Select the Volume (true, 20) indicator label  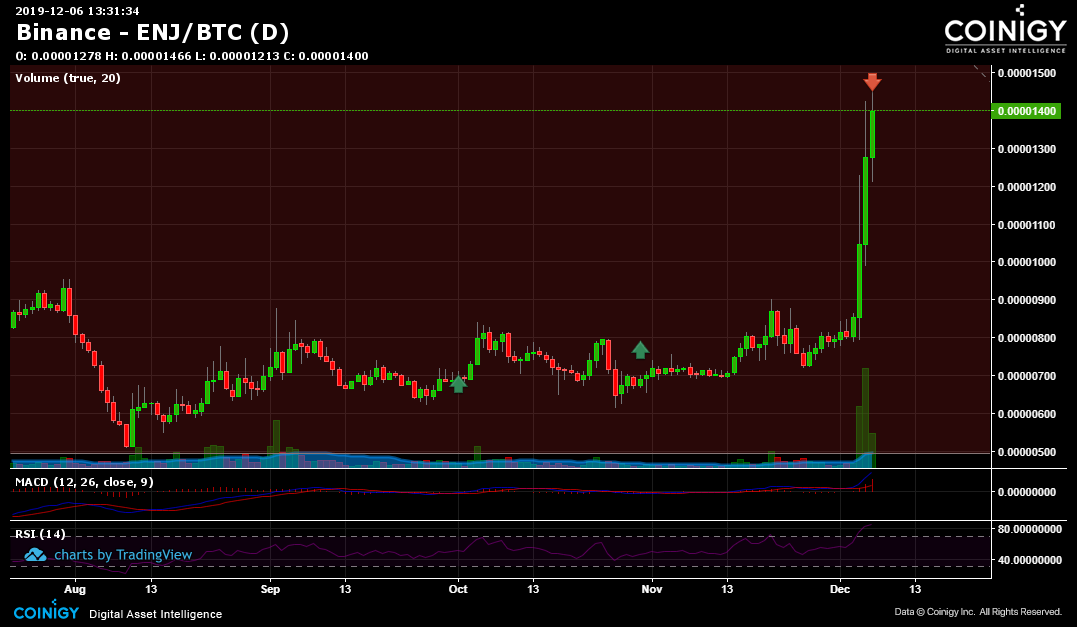coord(68,78)
